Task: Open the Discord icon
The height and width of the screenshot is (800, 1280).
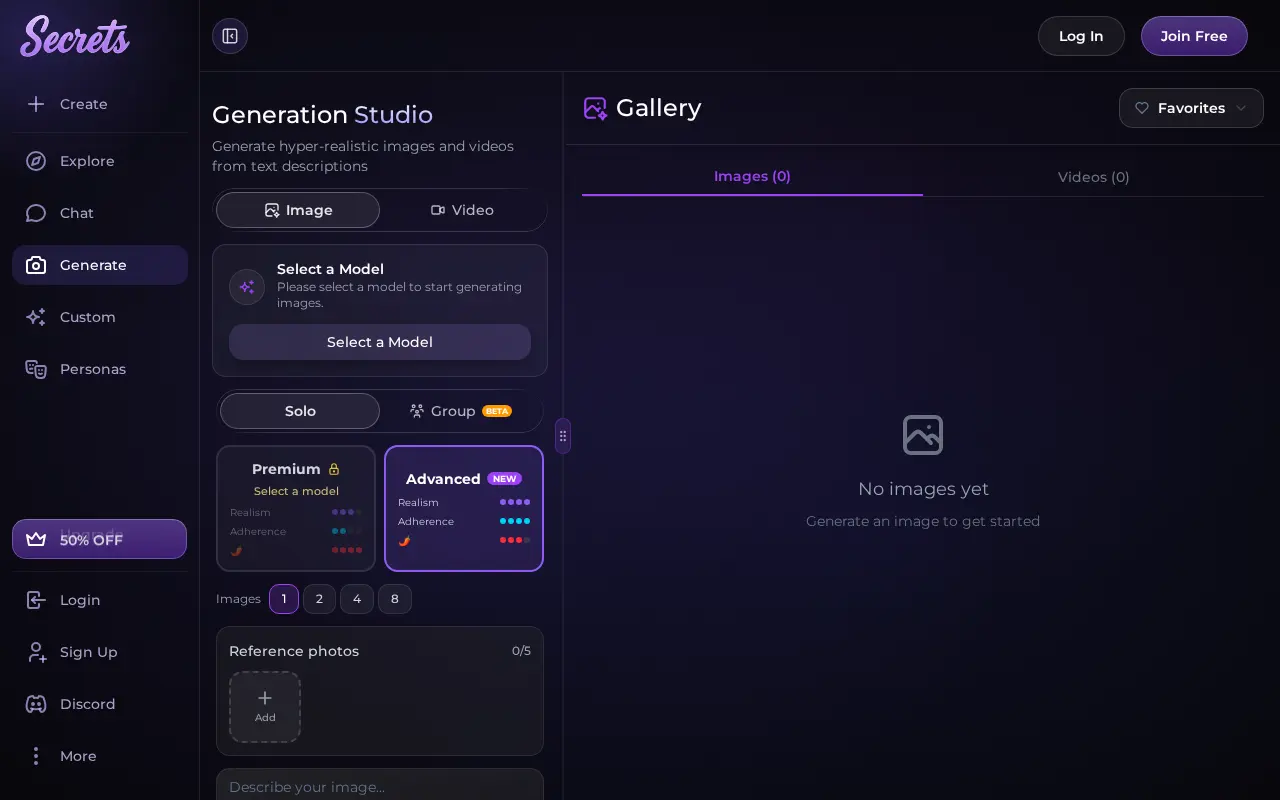Action: [36, 704]
